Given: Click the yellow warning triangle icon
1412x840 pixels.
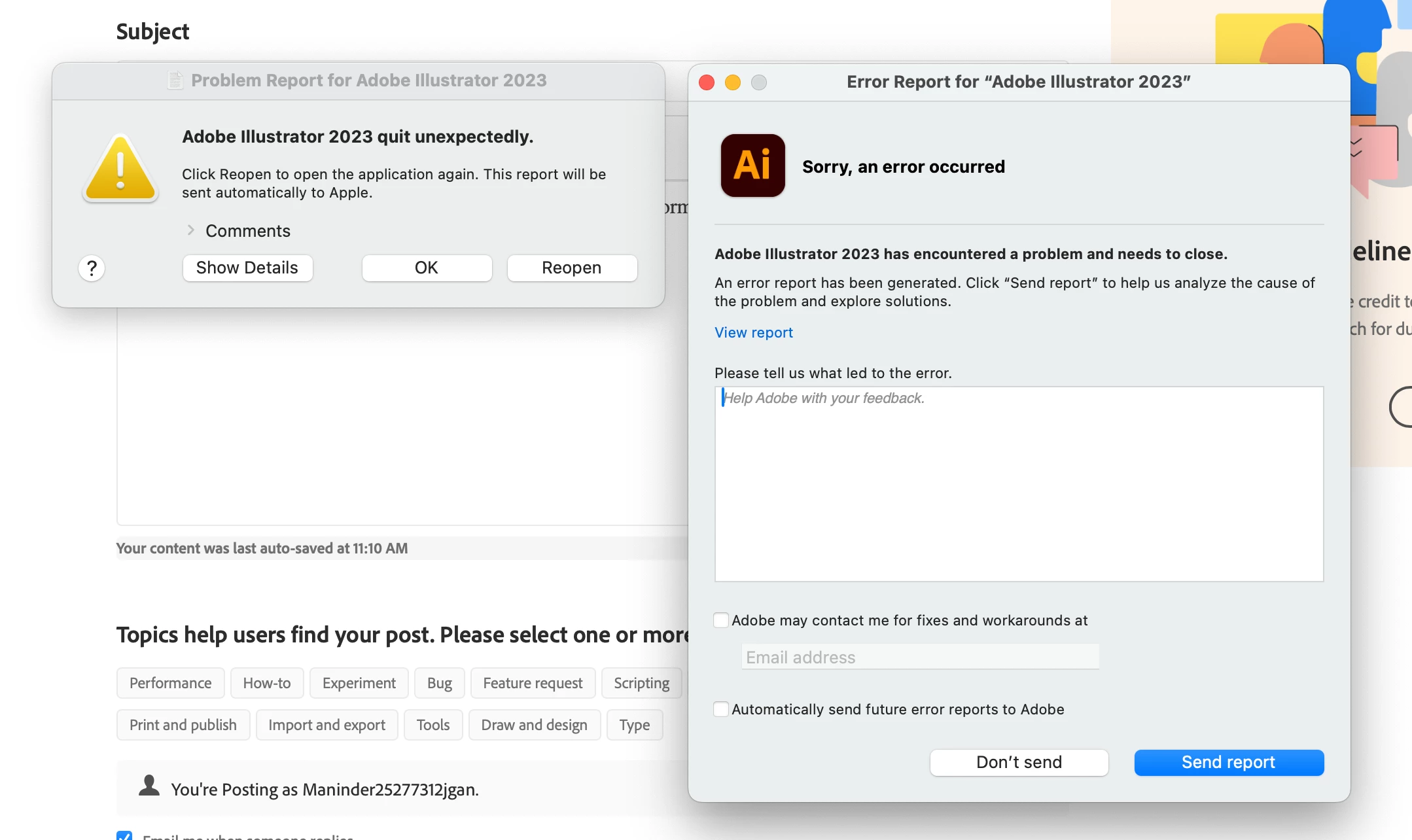Looking at the screenshot, I should coord(120,168).
